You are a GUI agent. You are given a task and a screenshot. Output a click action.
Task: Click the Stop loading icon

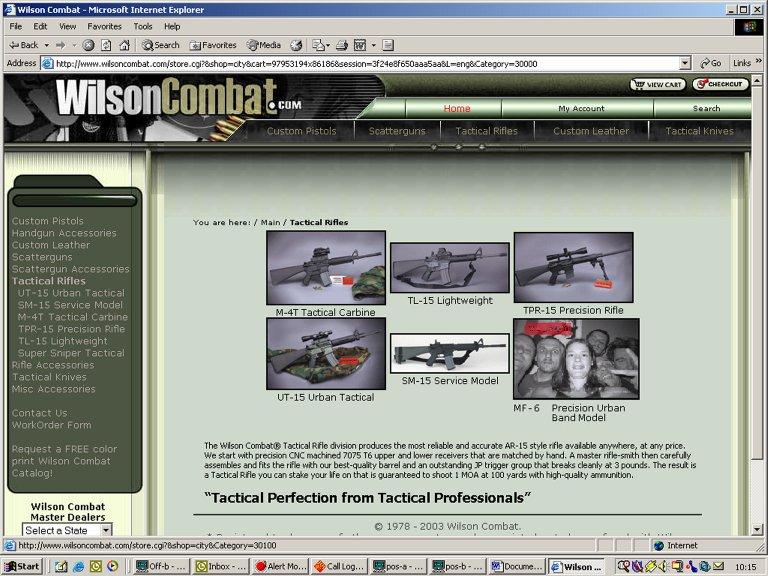pyautogui.click(x=88, y=45)
